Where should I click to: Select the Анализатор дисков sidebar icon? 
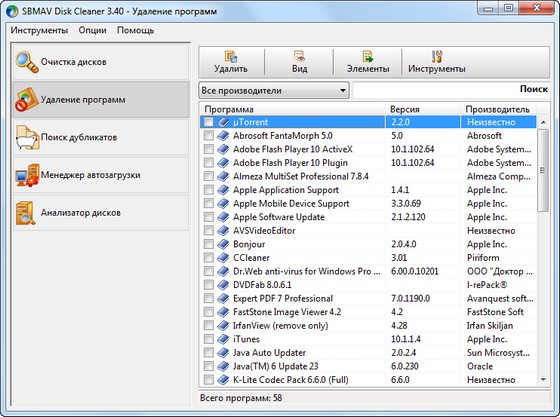[x=26, y=213]
